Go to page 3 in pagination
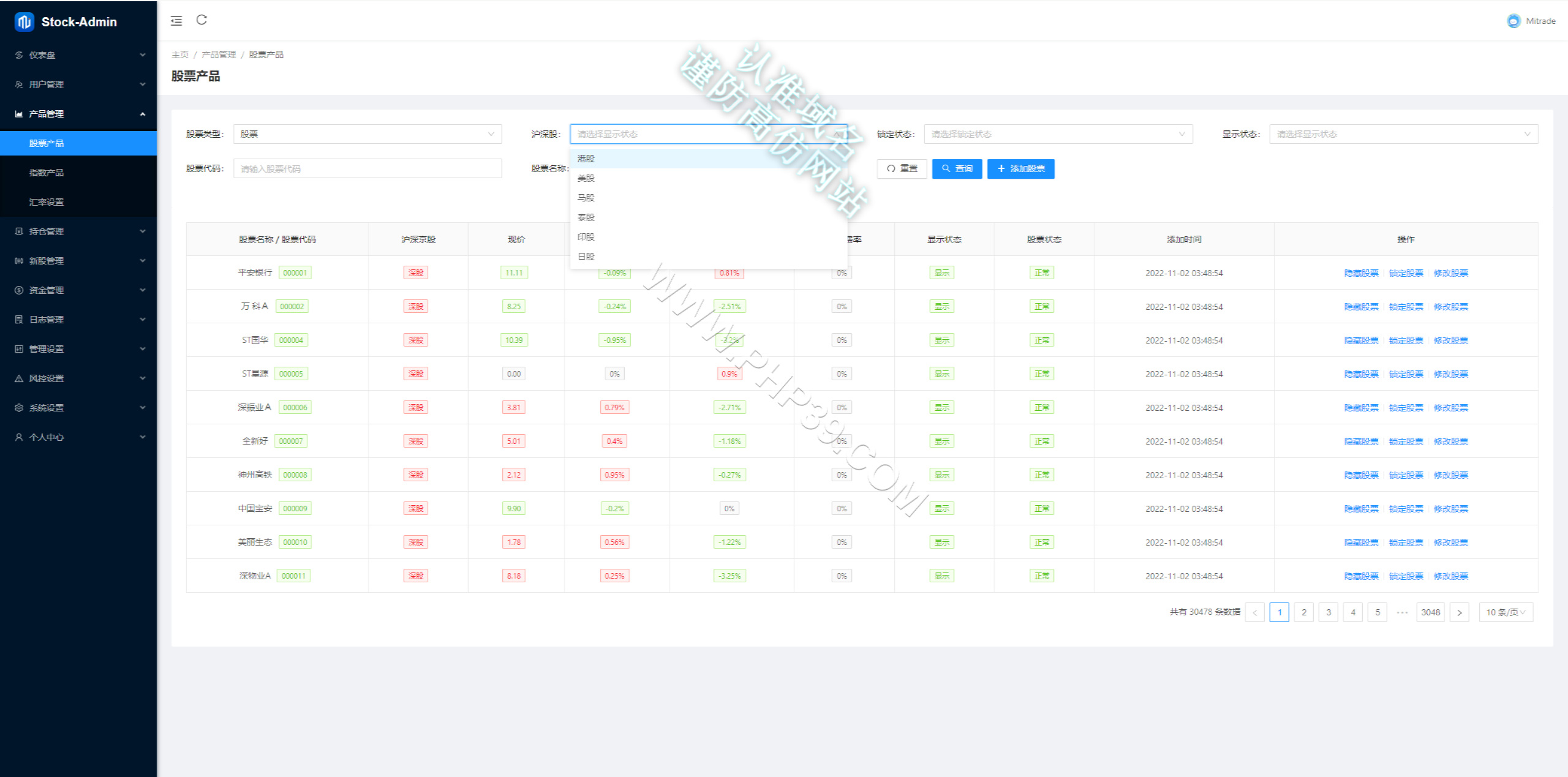The width and height of the screenshot is (1568, 777). tap(1329, 612)
